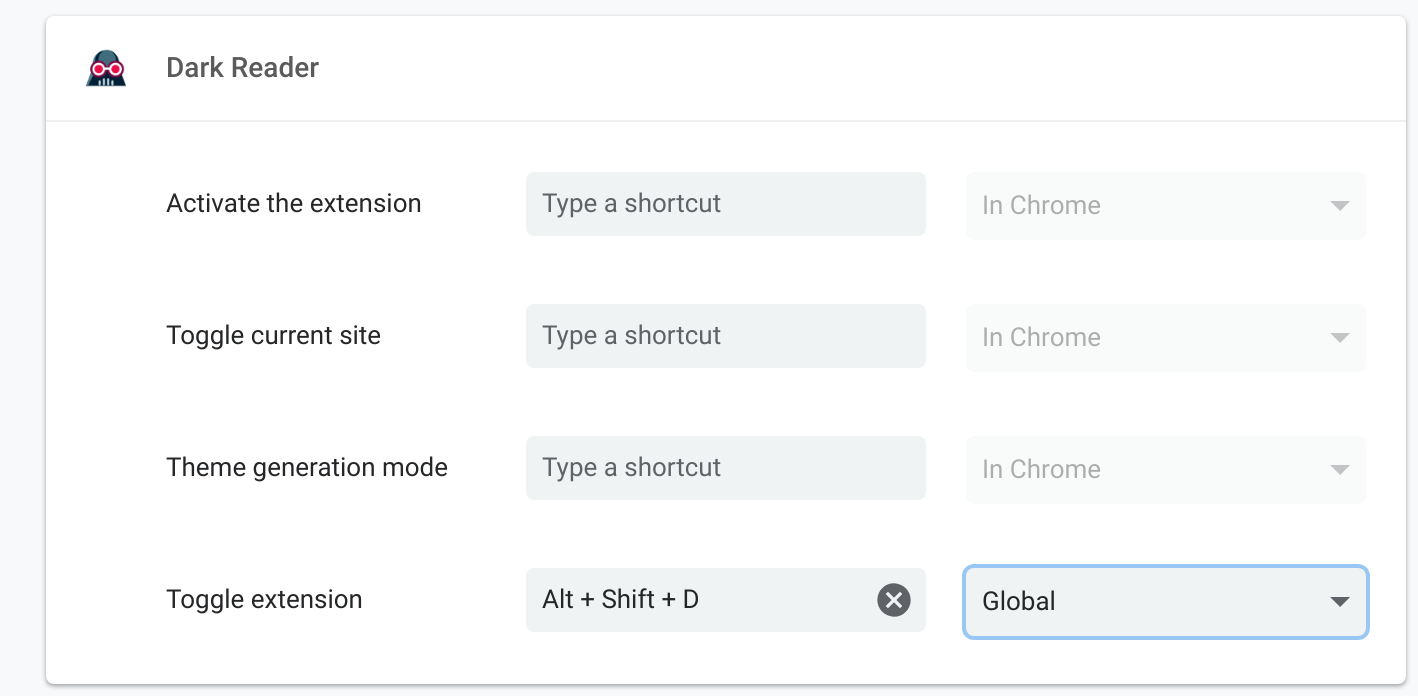1418x696 pixels.
Task: Click the X icon in the shortcut field
Action: (893, 600)
